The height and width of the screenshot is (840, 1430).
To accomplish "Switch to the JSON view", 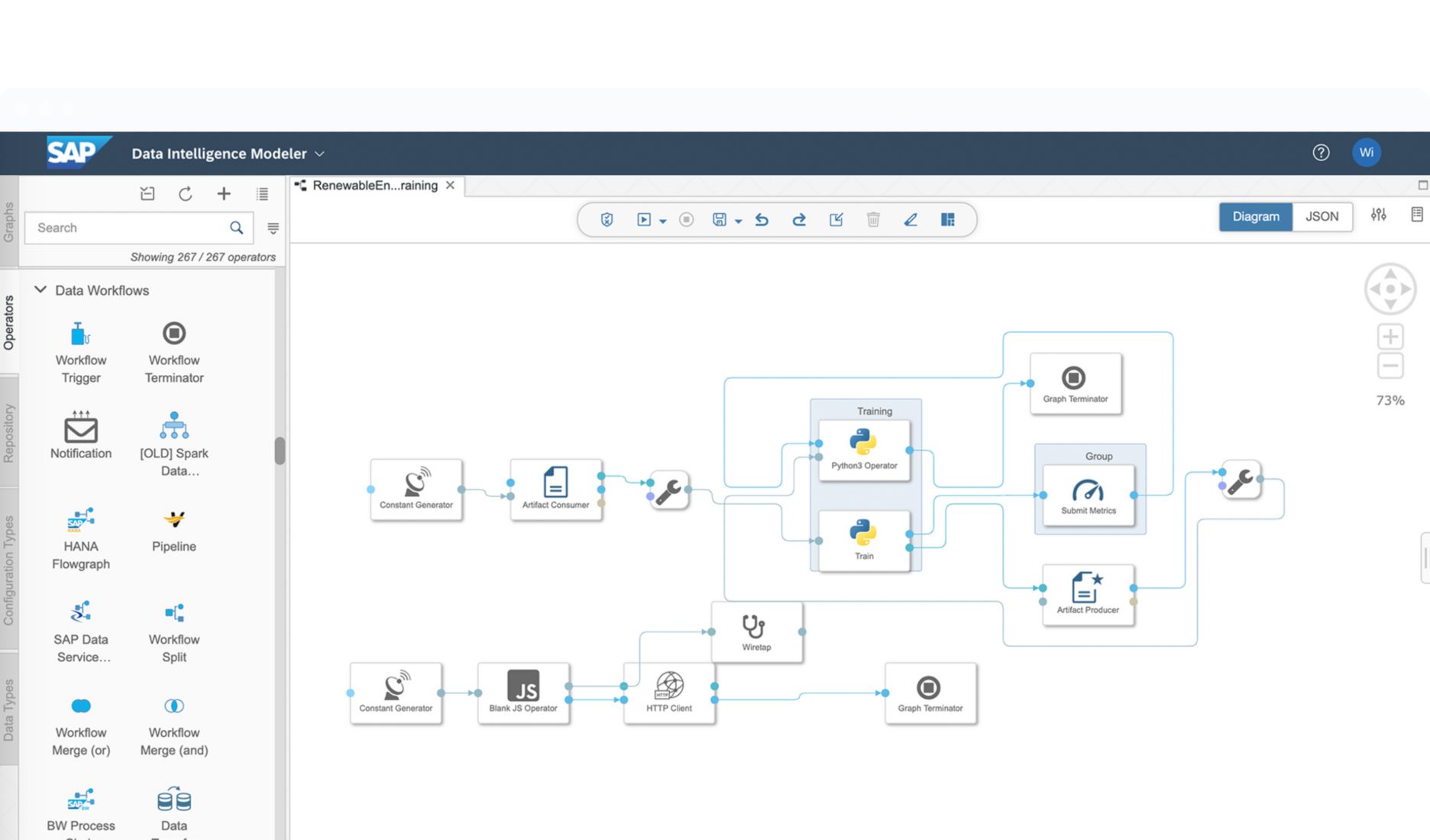I will [x=1322, y=217].
